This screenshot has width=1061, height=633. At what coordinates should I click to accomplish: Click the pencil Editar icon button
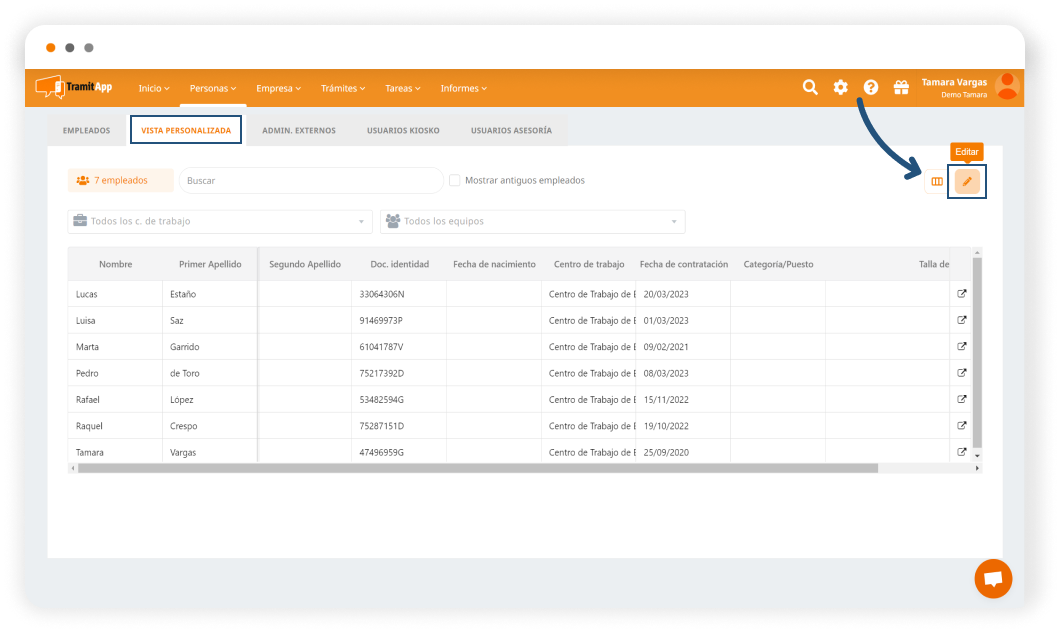click(x=966, y=181)
